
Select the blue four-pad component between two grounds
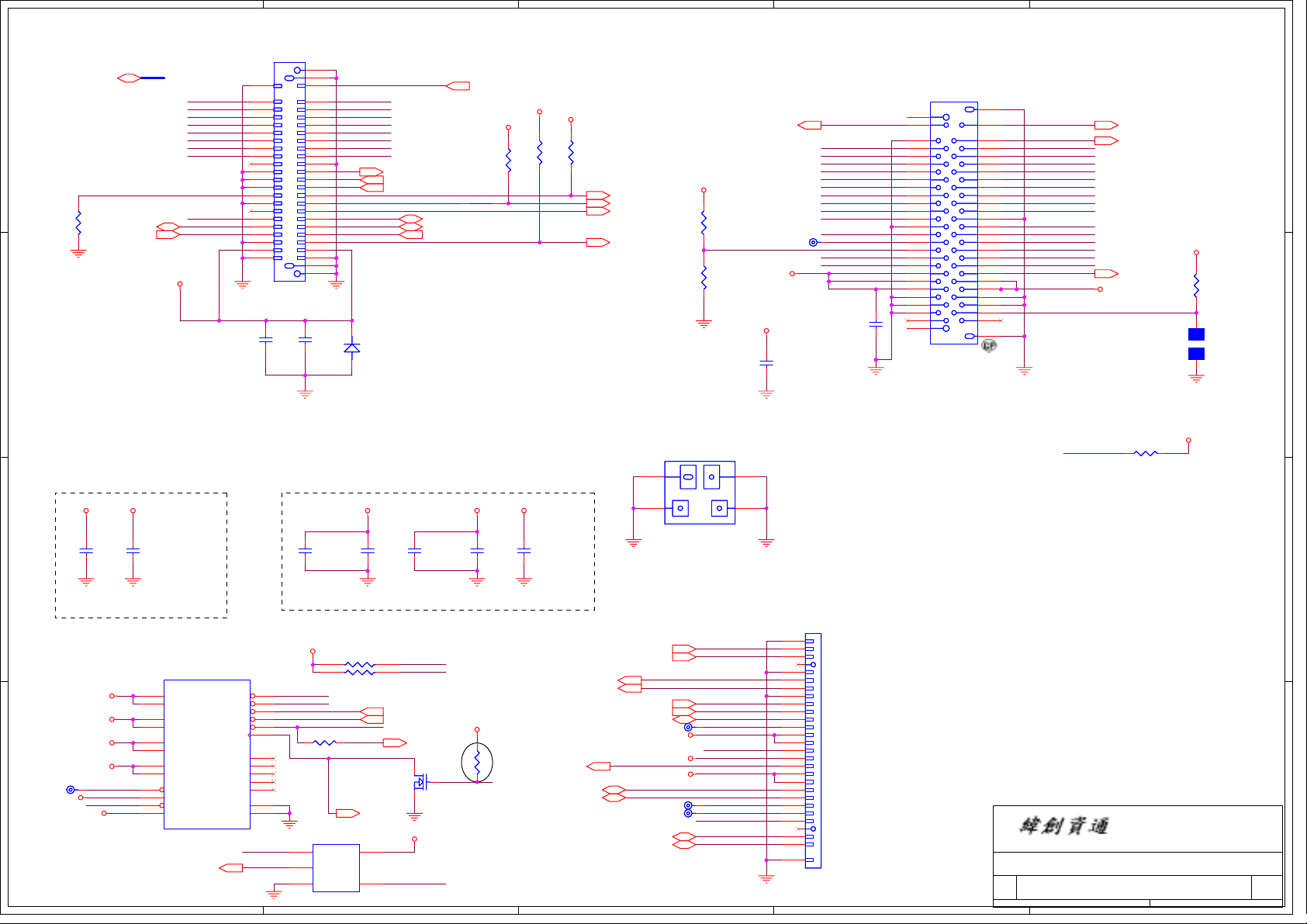click(x=700, y=493)
